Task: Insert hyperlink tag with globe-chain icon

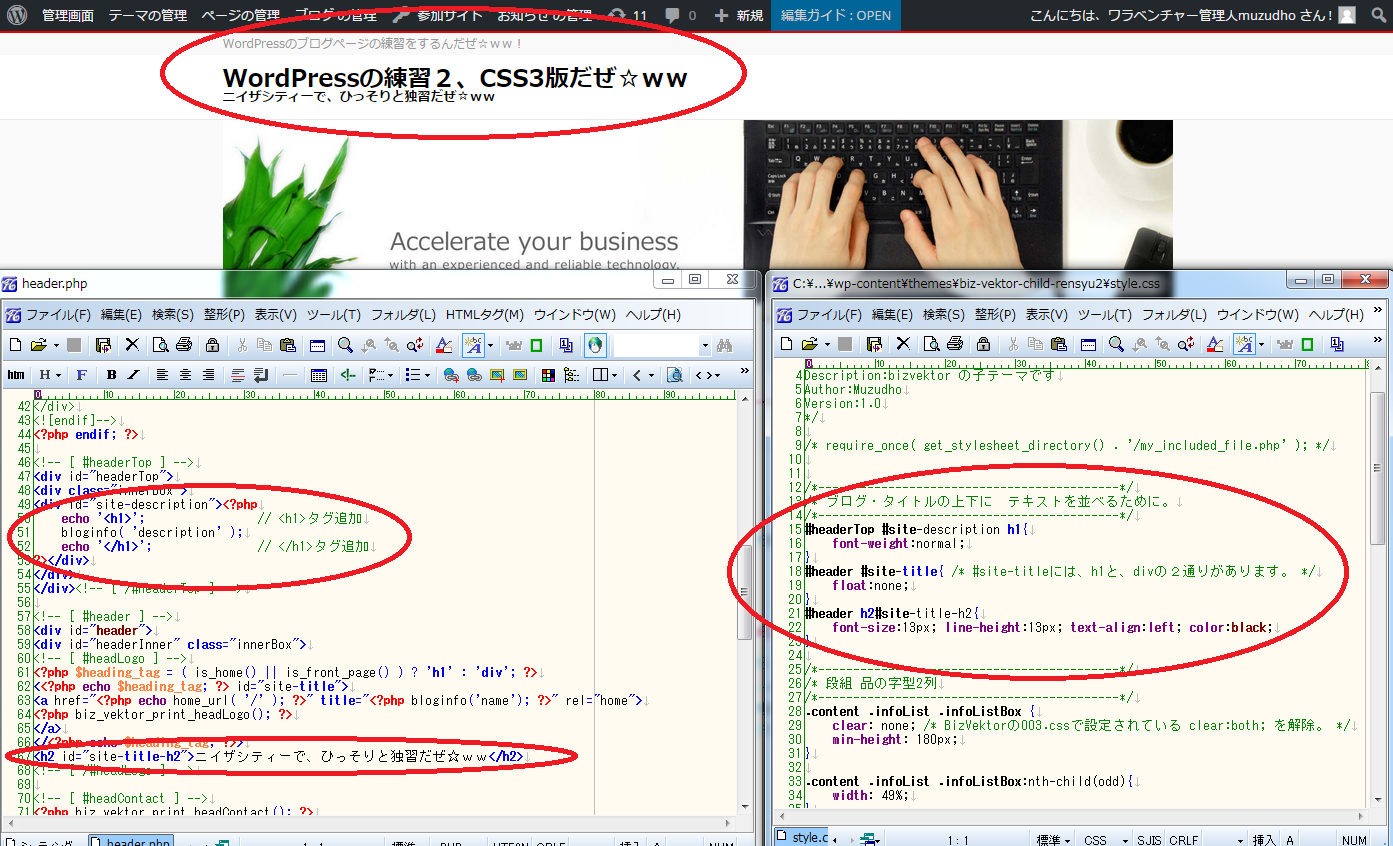Action: [x=451, y=375]
